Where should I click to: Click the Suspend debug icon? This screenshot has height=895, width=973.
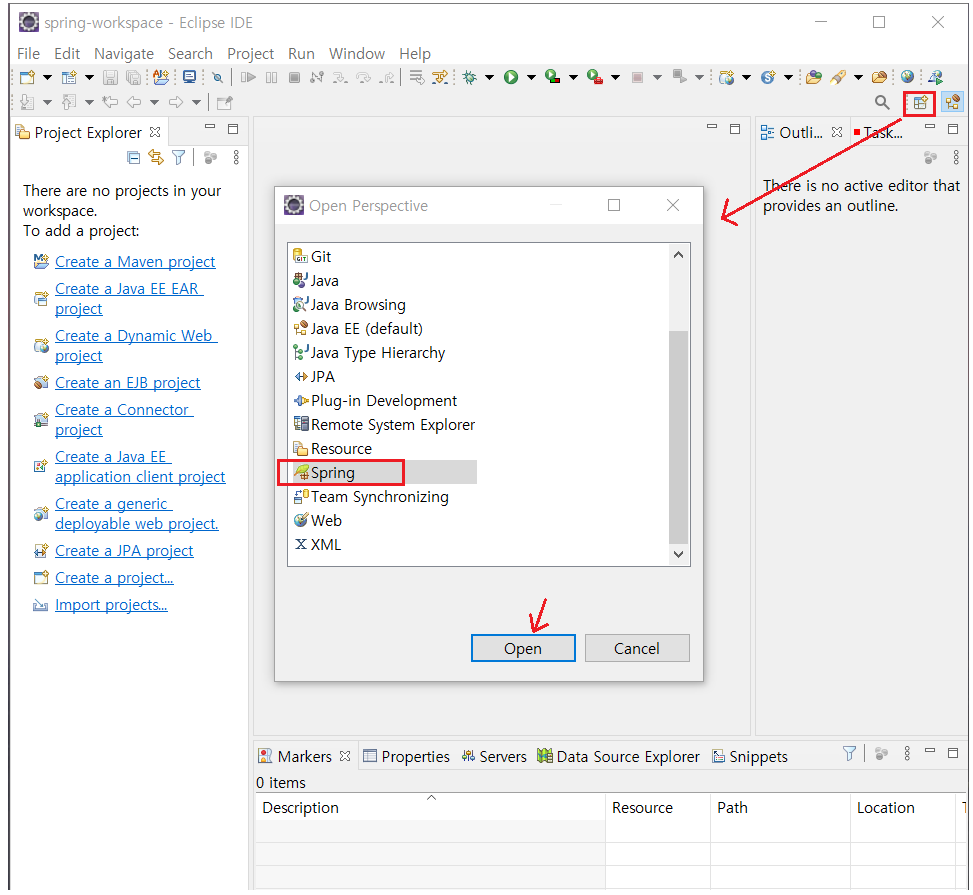pos(271,78)
